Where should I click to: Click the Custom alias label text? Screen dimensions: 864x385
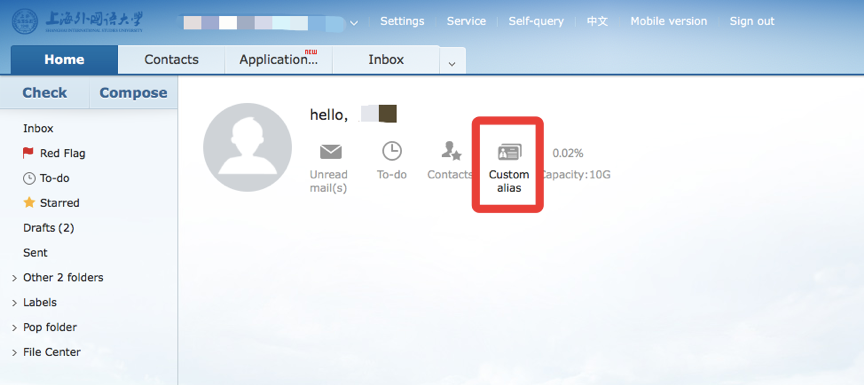[x=509, y=181]
